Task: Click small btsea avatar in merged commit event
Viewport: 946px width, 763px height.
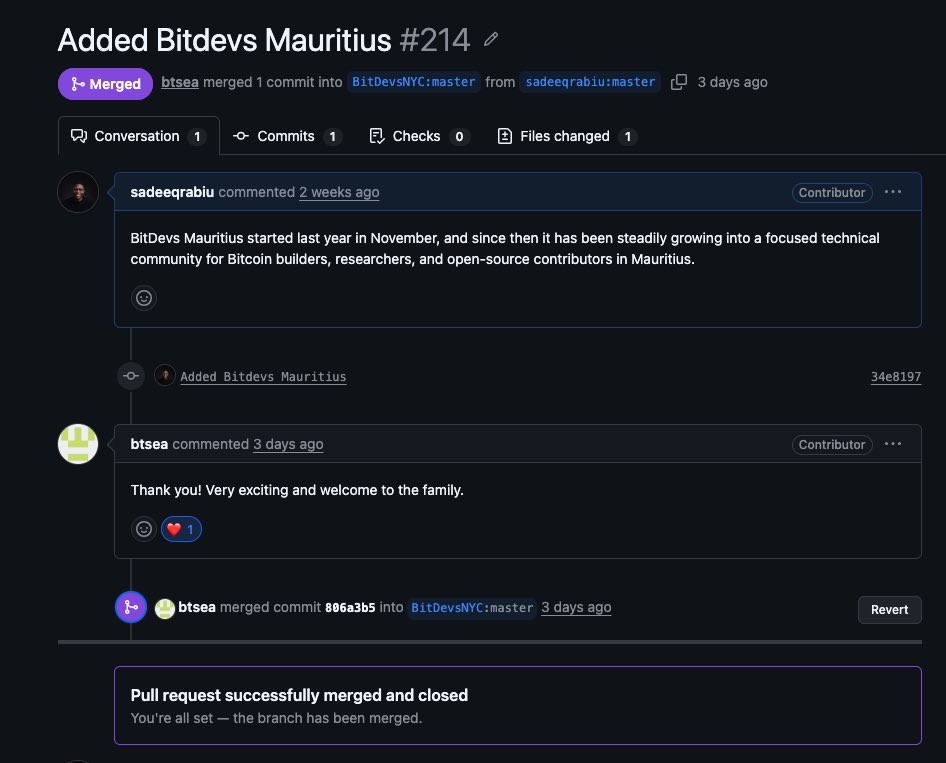Action: click(165, 609)
